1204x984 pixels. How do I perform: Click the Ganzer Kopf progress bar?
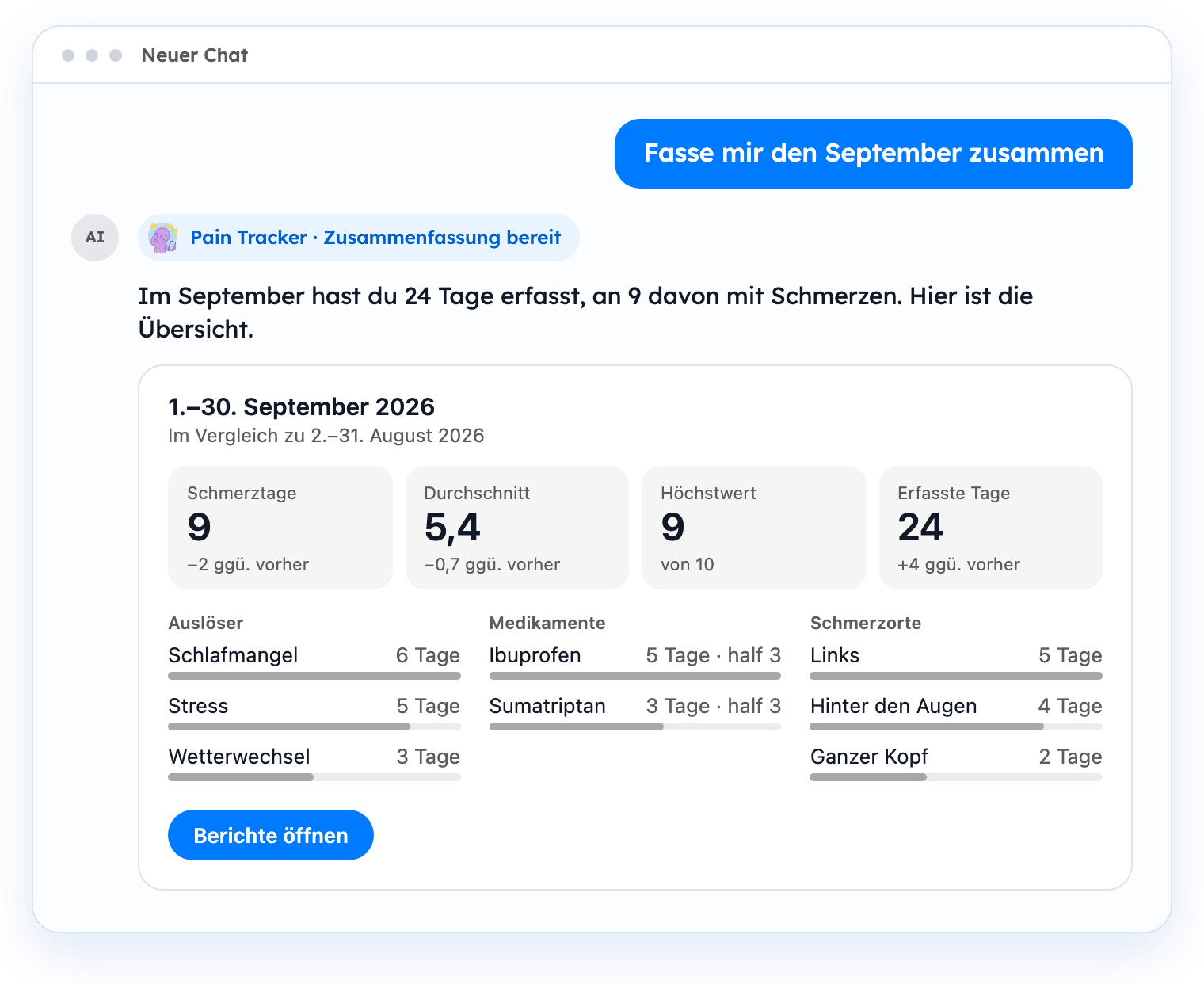[956, 777]
